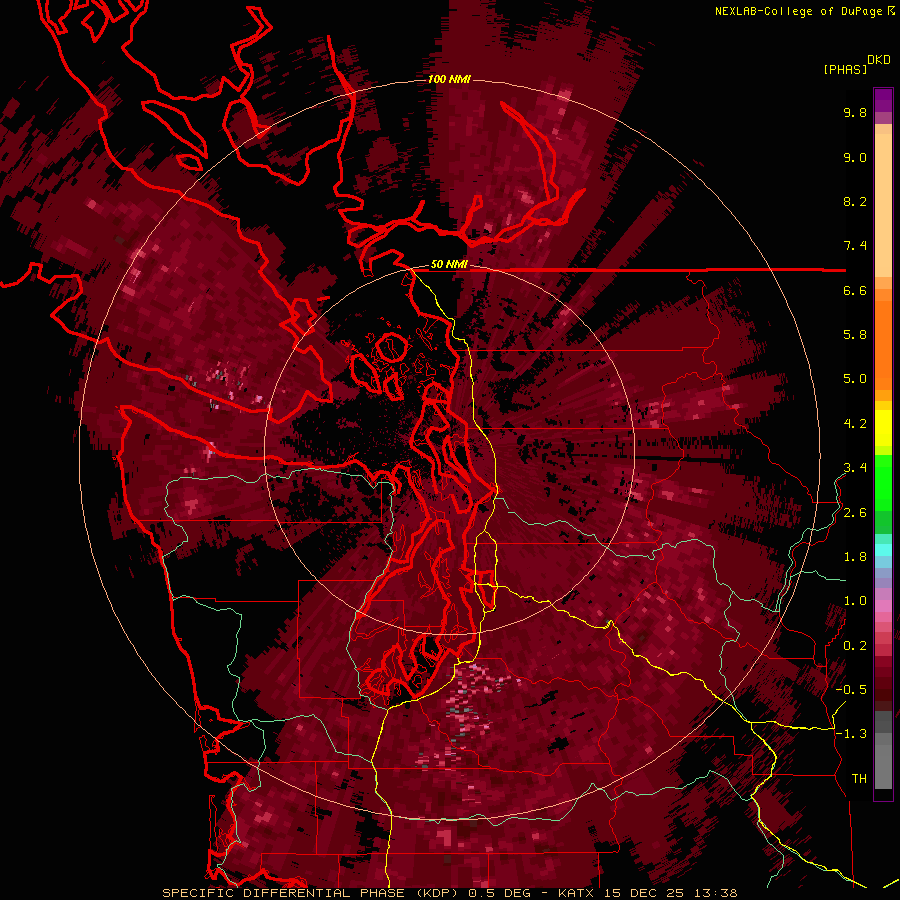Select the 7.4 value on the scale
The height and width of the screenshot is (900, 900).
tap(855, 246)
